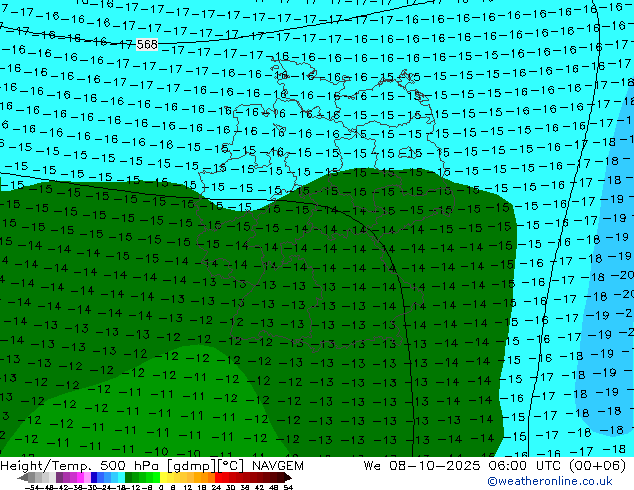
Task: Click the dark blue -30 swatch in legend
Action: click(94, 477)
